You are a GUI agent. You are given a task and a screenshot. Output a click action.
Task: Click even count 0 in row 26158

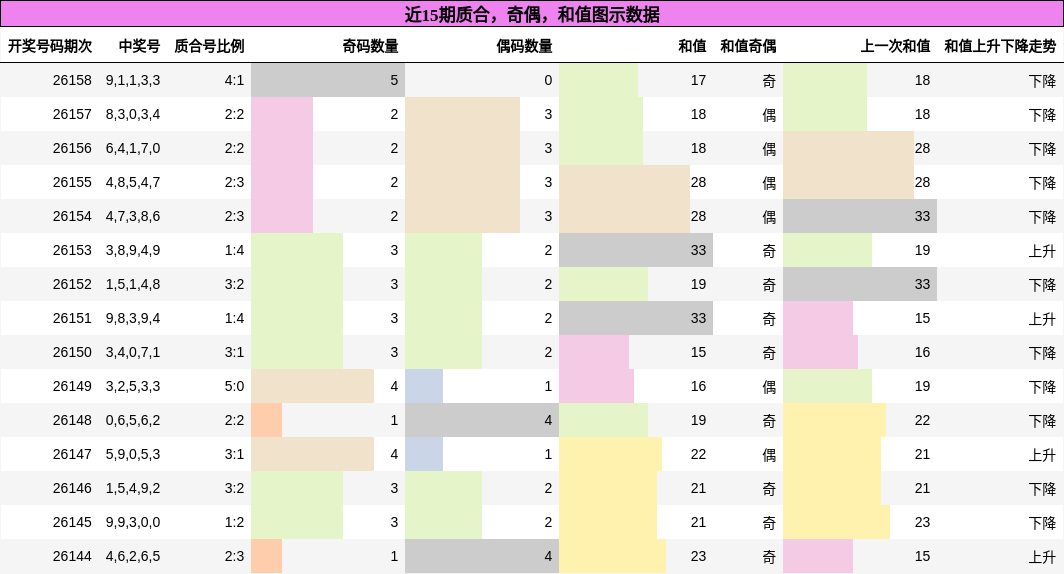[548, 80]
